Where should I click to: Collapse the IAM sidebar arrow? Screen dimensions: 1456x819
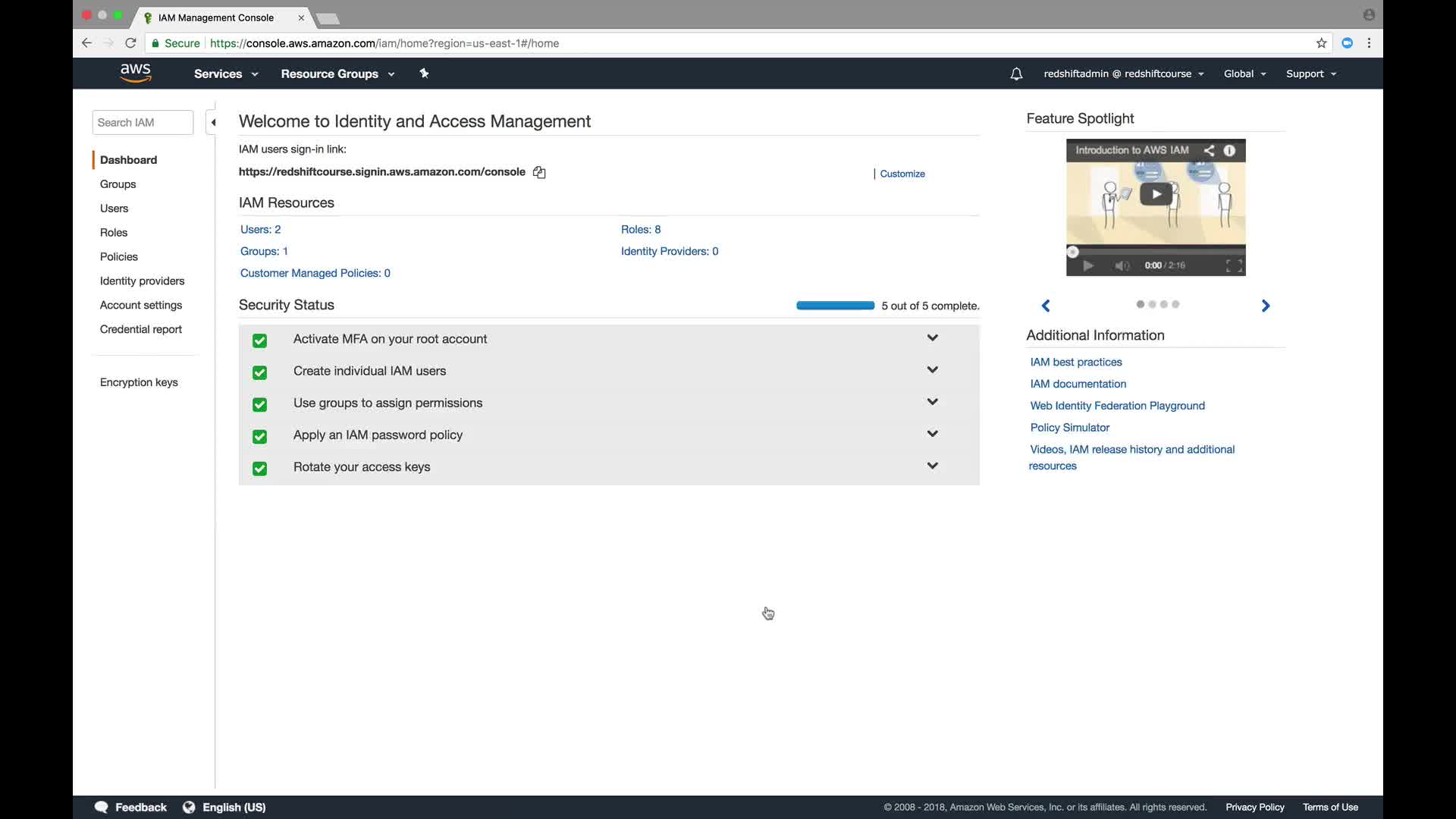(x=213, y=122)
